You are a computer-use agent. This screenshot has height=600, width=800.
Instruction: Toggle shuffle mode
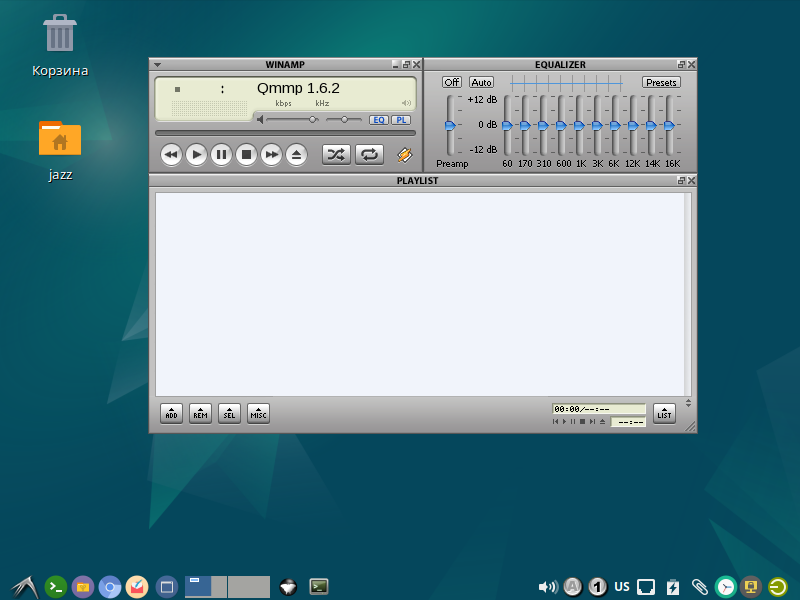click(336, 155)
